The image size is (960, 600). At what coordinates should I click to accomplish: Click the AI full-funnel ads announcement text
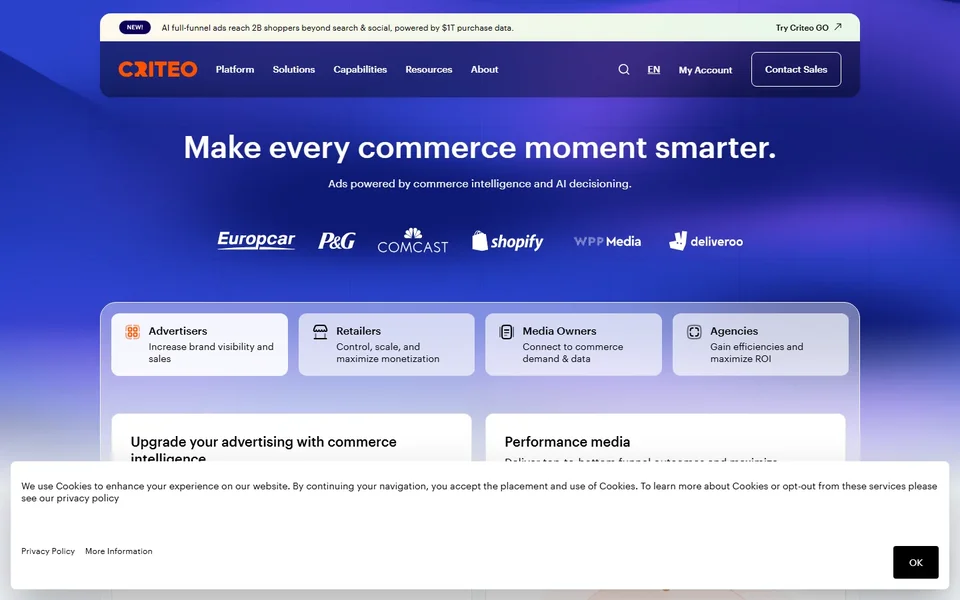[x=337, y=28]
